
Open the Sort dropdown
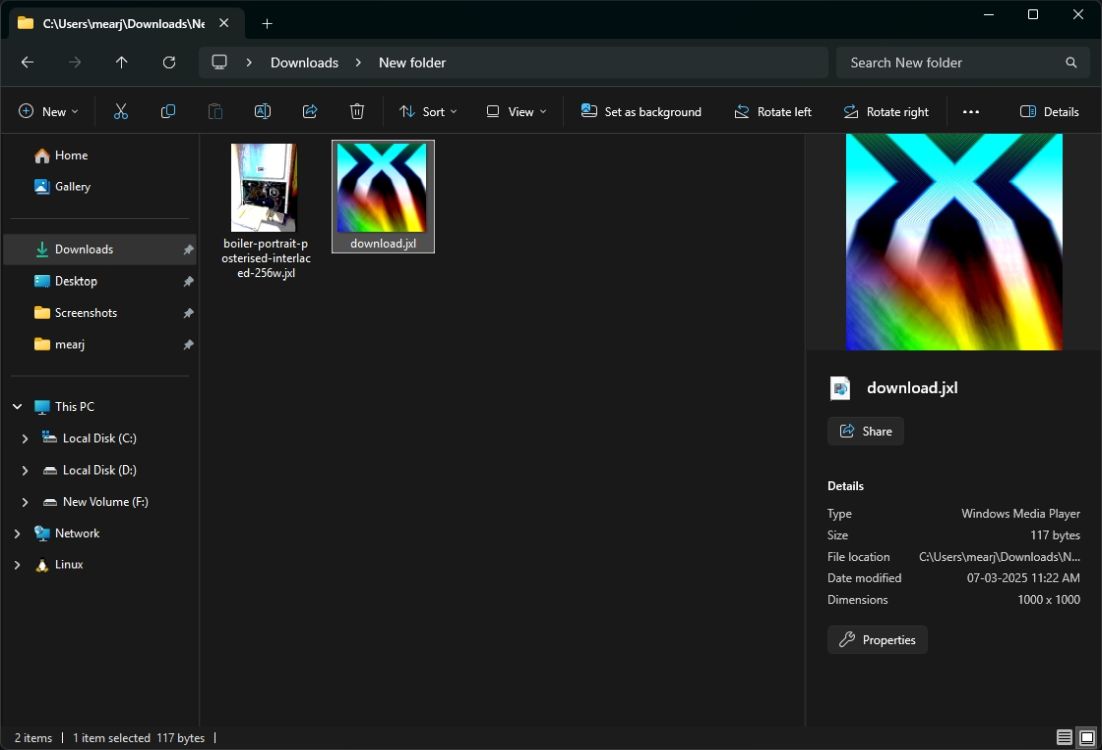coord(427,111)
